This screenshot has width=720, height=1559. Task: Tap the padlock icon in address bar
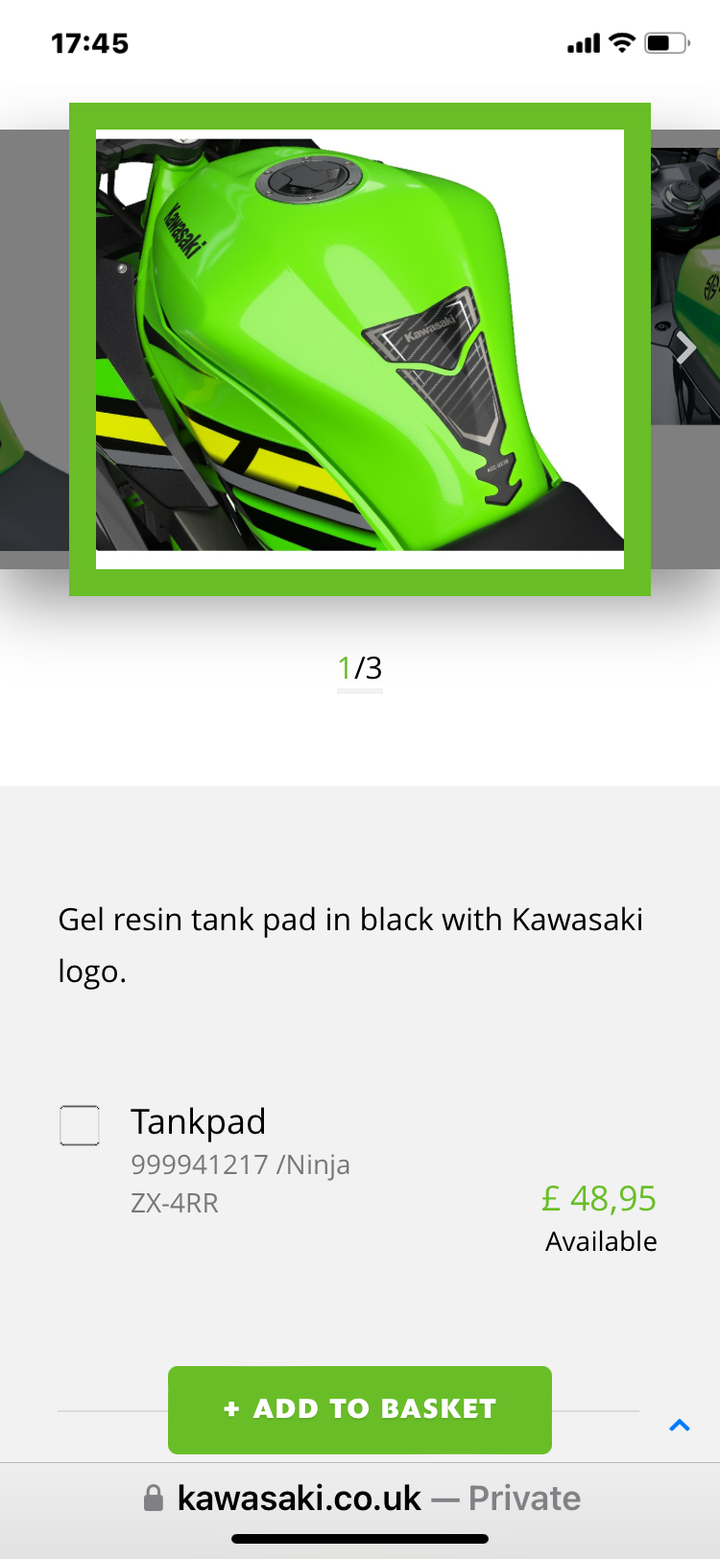pyautogui.click(x=153, y=1498)
